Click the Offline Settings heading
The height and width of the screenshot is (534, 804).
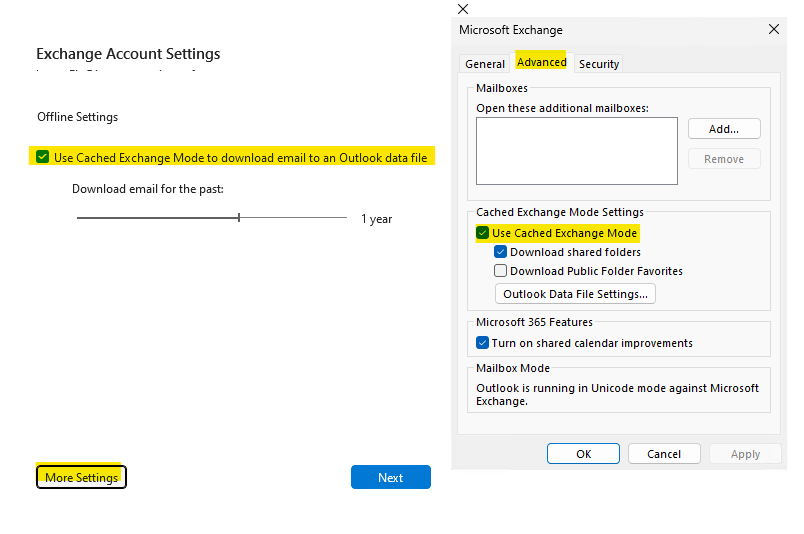click(x=77, y=117)
